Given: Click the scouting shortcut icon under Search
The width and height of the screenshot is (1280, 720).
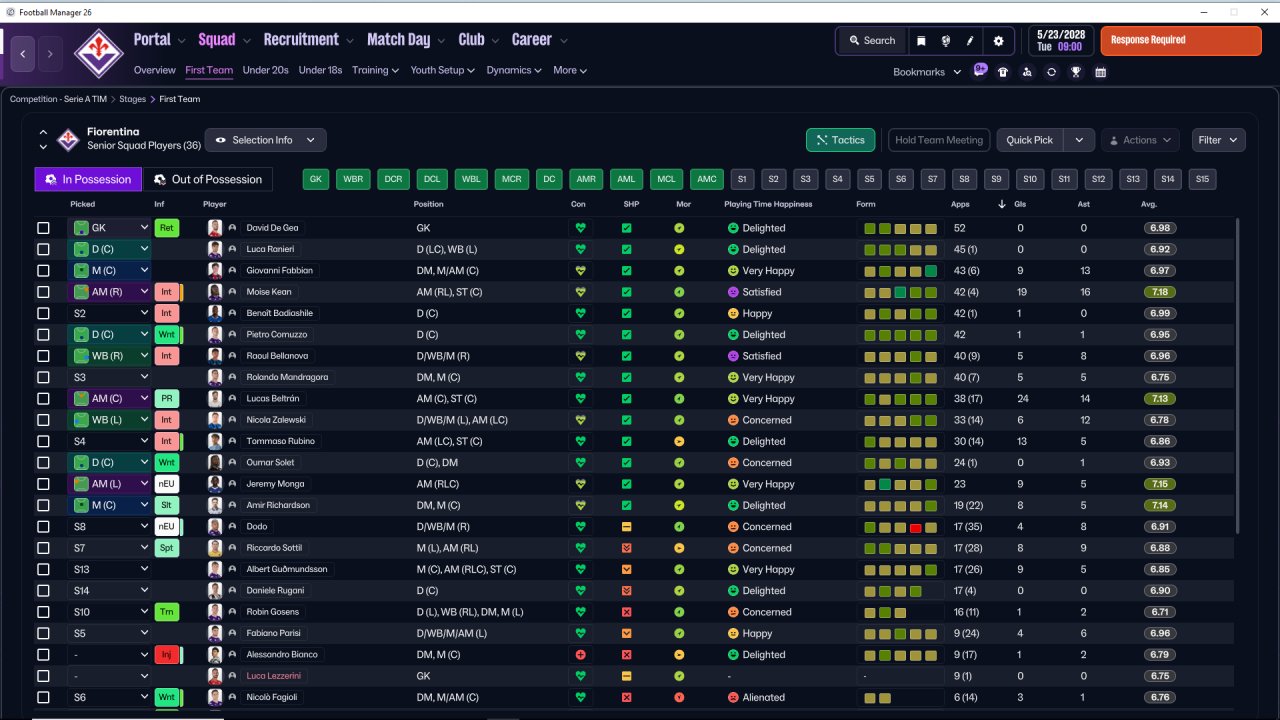Looking at the screenshot, I should (x=1027, y=72).
